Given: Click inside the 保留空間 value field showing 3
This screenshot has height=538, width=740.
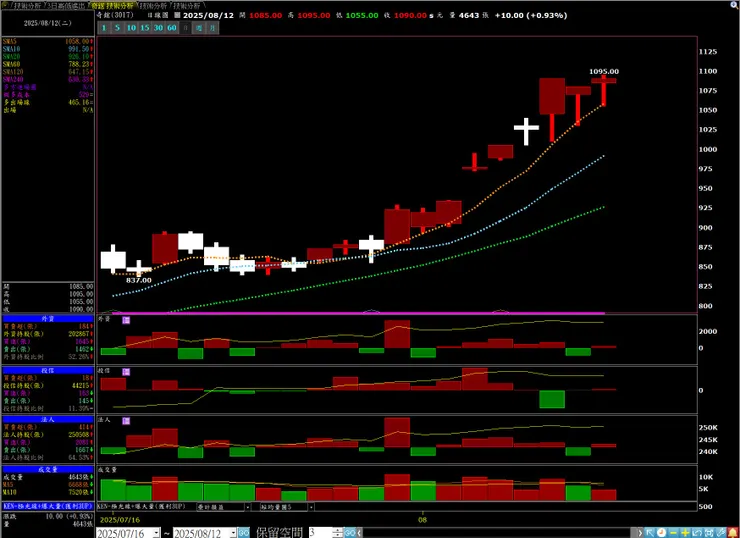Looking at the screenshot, I should click(x=320, y=533).
